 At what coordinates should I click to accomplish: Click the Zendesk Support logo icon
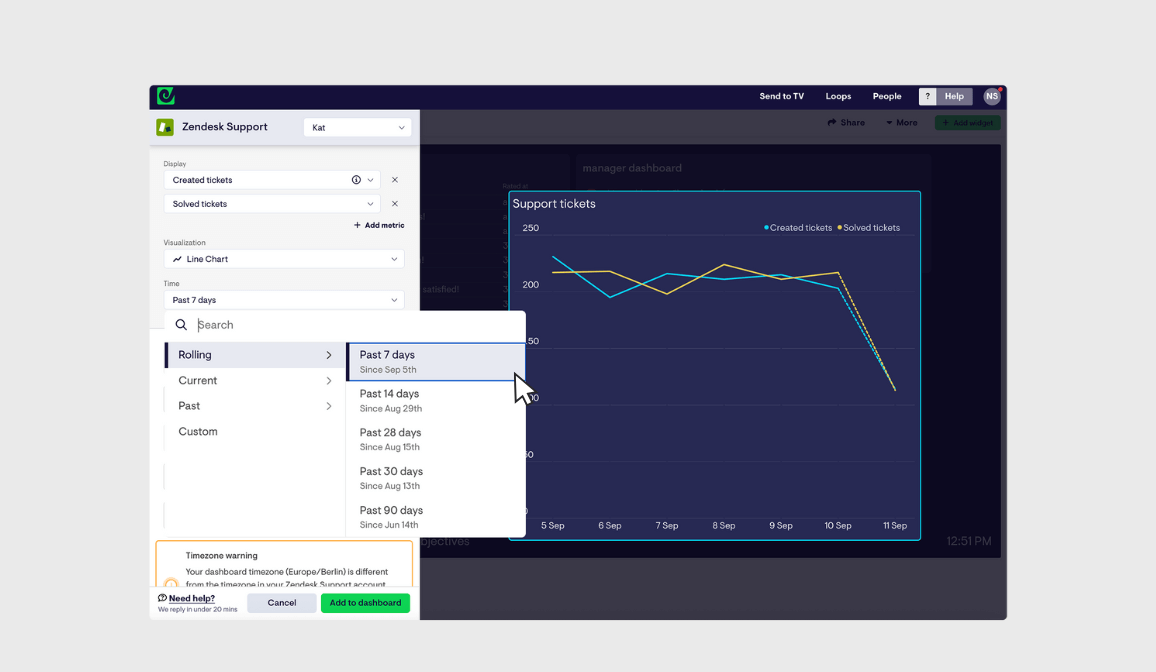(165, 127)
